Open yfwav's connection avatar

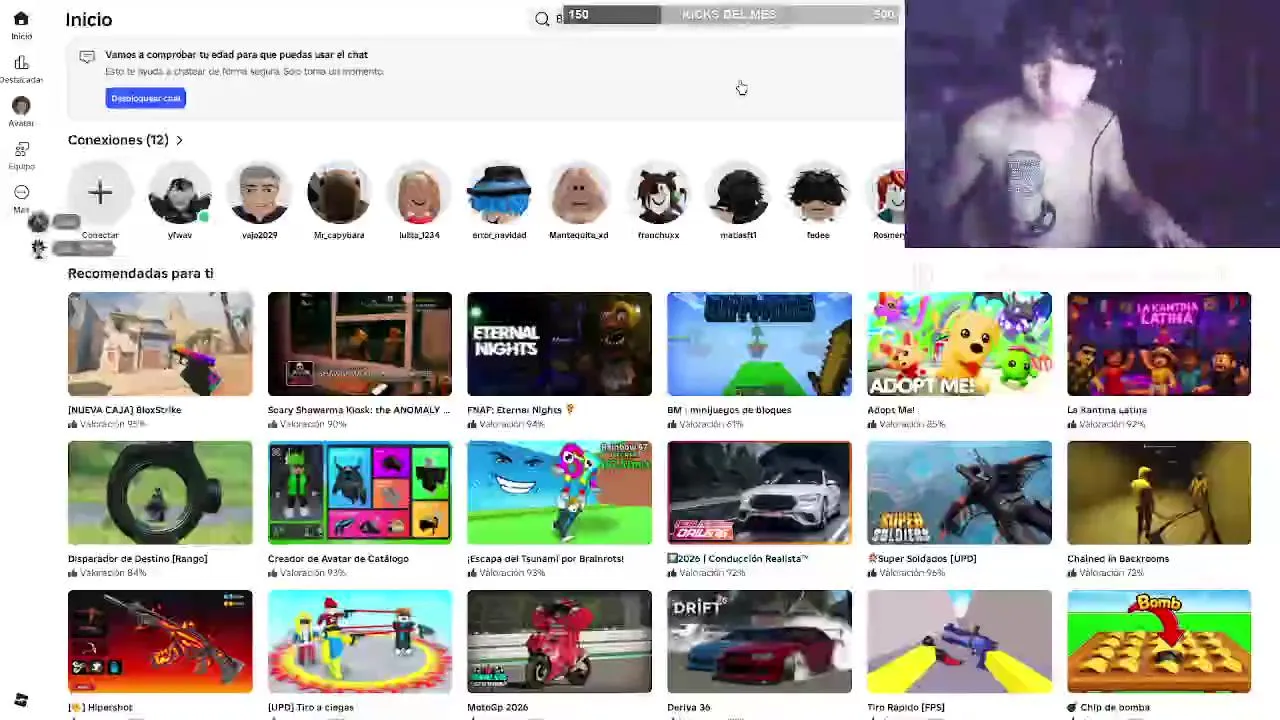pyautogui.click(x=180, y=192)
